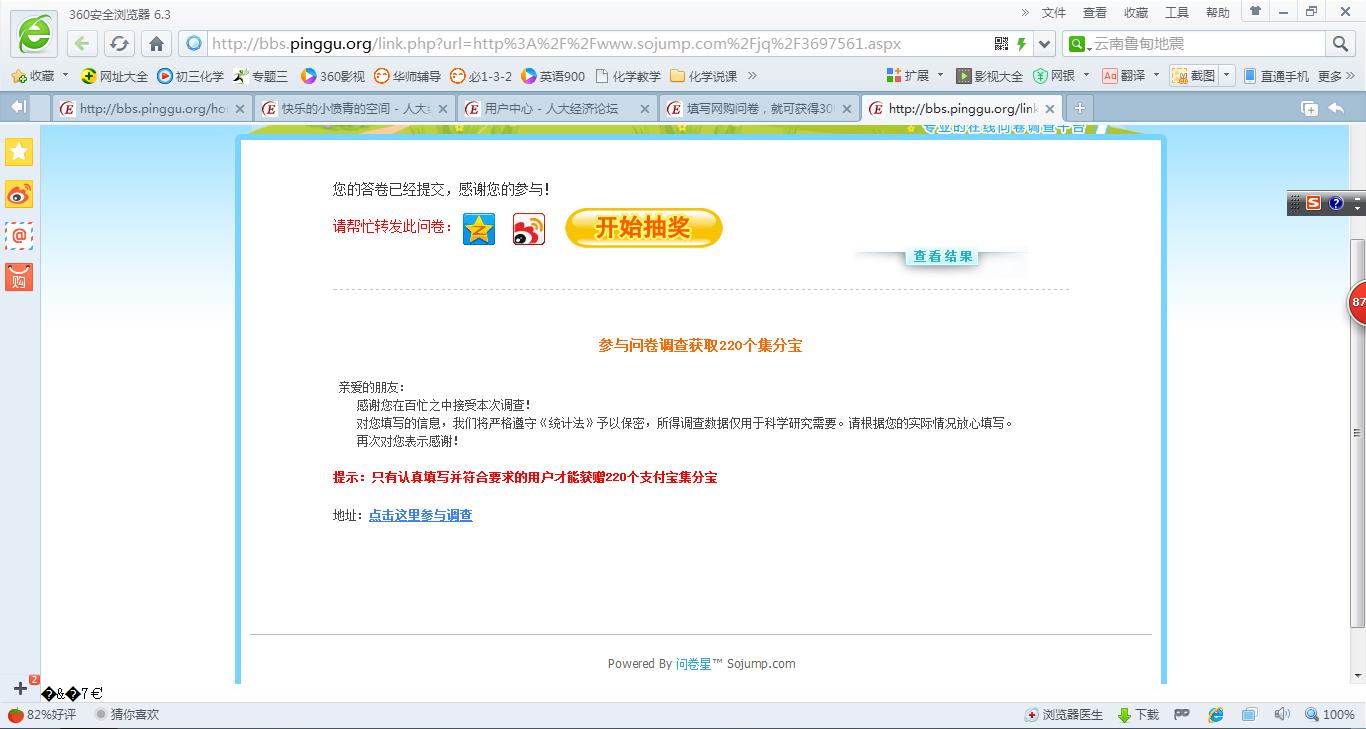Open the 影视大全 toolbar extension
Screen dimensions: 1366x729
[x=989, y=76]
